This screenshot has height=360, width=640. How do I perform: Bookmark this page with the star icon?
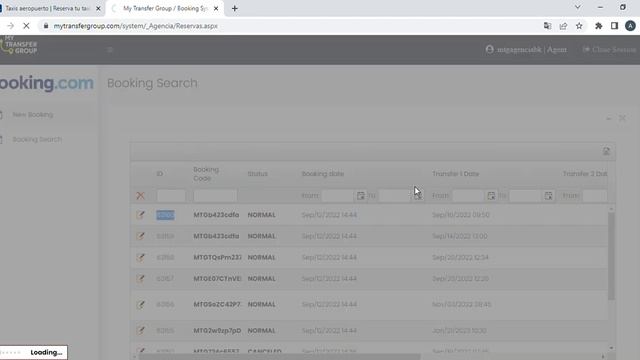(579, 26)
